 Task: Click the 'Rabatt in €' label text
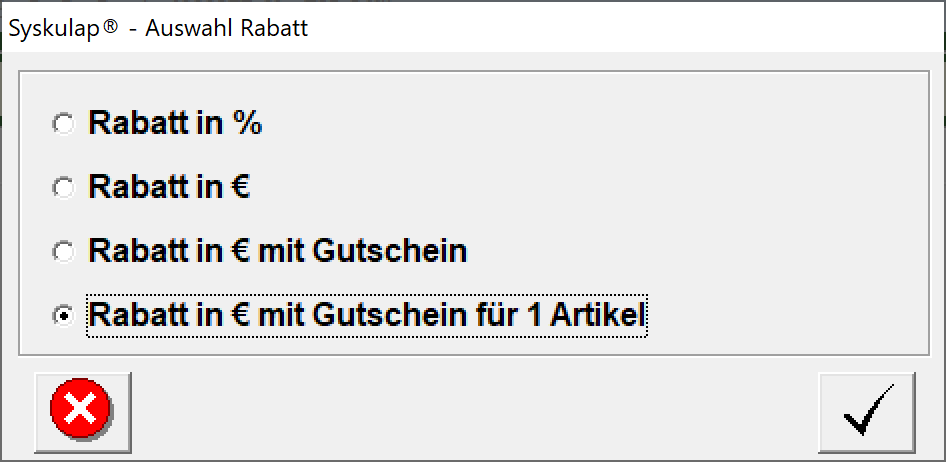pyautogui.click(x=170, y=188)
